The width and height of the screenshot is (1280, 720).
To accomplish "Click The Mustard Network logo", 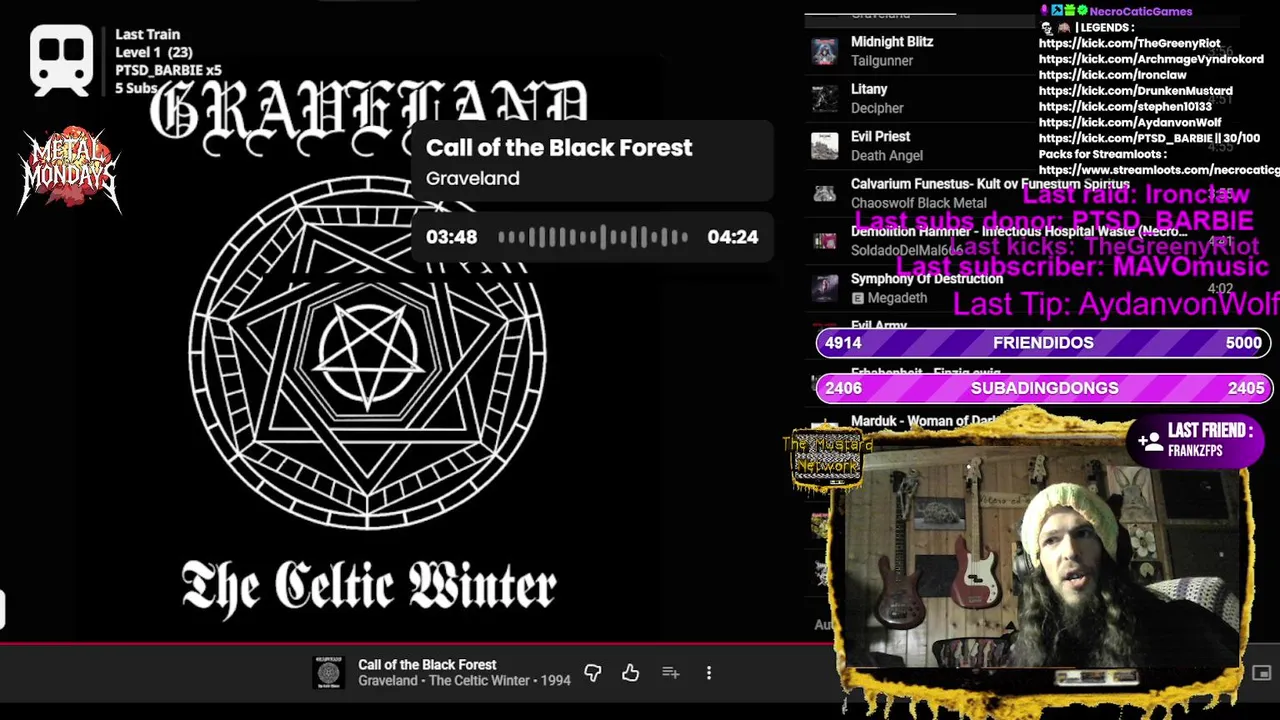I will point(826,458).
